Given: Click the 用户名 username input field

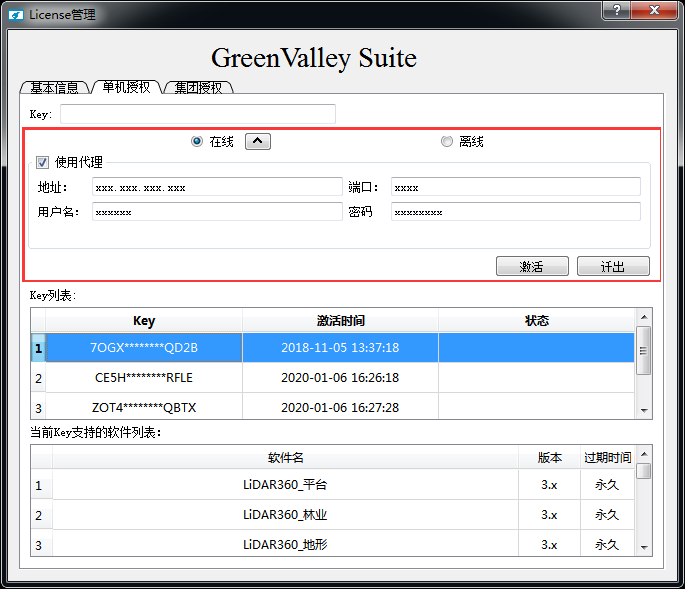Looking at the screenshot, I should (217, 212).
